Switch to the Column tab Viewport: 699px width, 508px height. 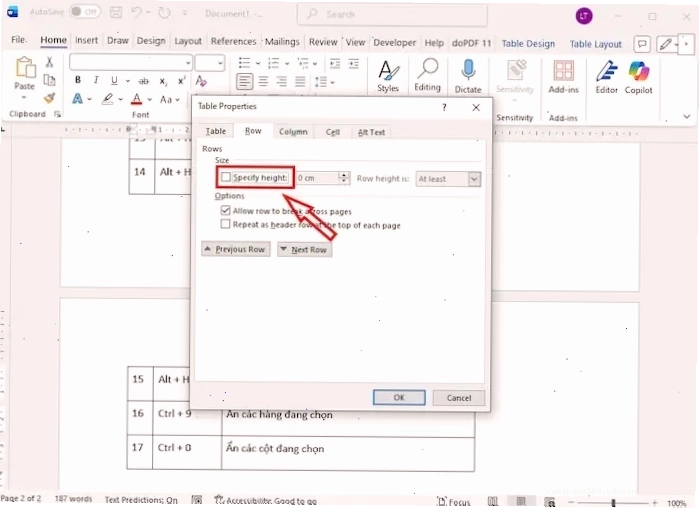click(x=293, y=132)
